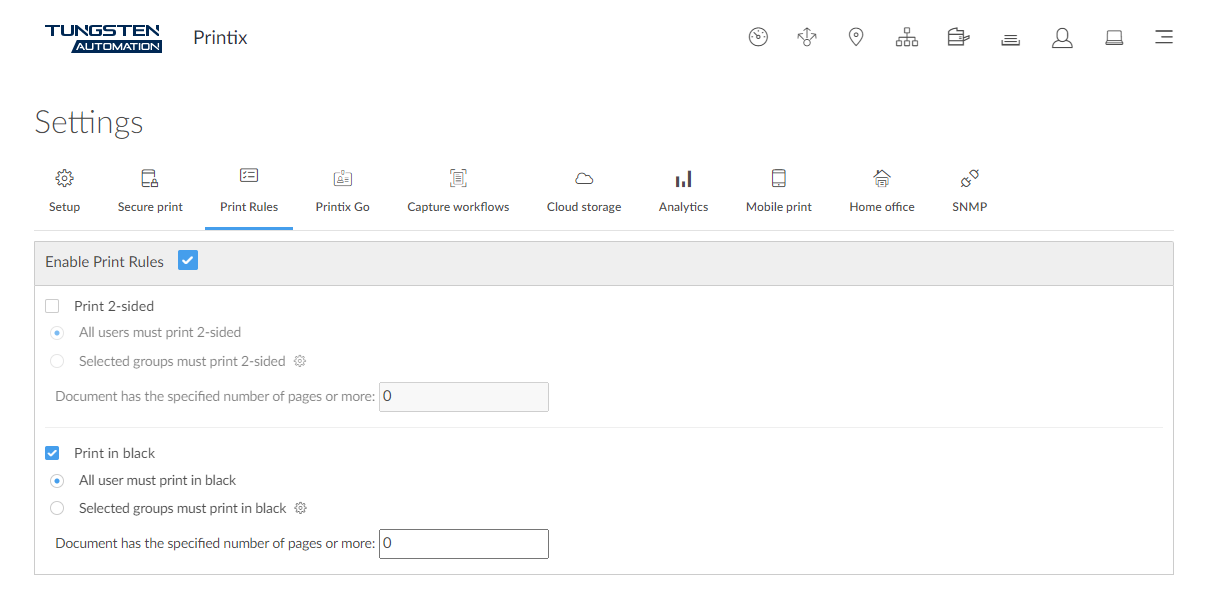Click the three-arrows icon in header
The image size is (1206, 604).
pos(807,38)
